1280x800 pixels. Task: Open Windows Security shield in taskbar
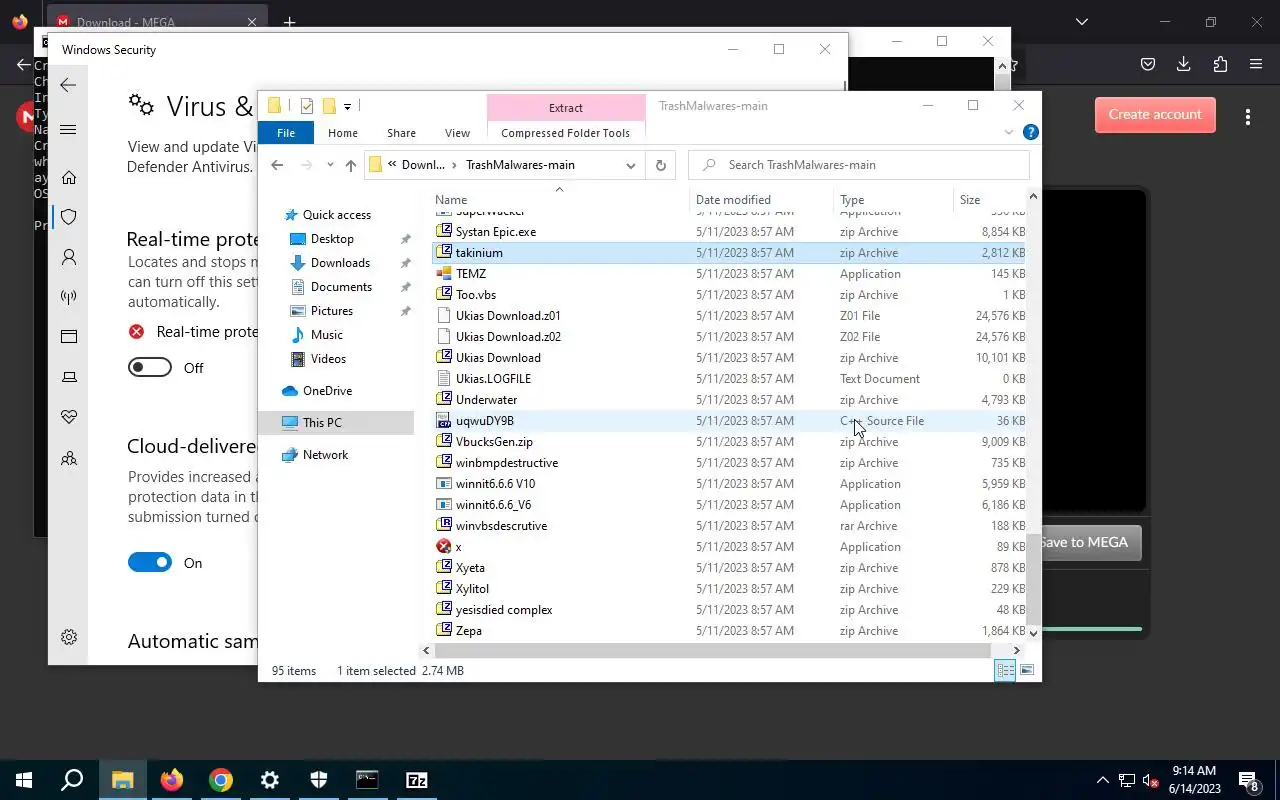click(x=319, y=780)
